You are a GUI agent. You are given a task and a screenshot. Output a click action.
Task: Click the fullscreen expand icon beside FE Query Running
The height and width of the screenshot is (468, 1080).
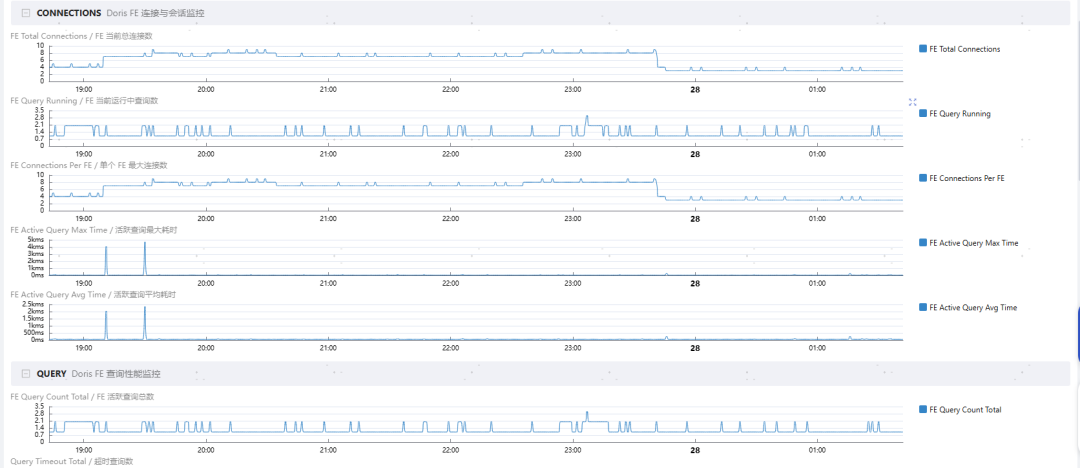[x=913, y=102]
